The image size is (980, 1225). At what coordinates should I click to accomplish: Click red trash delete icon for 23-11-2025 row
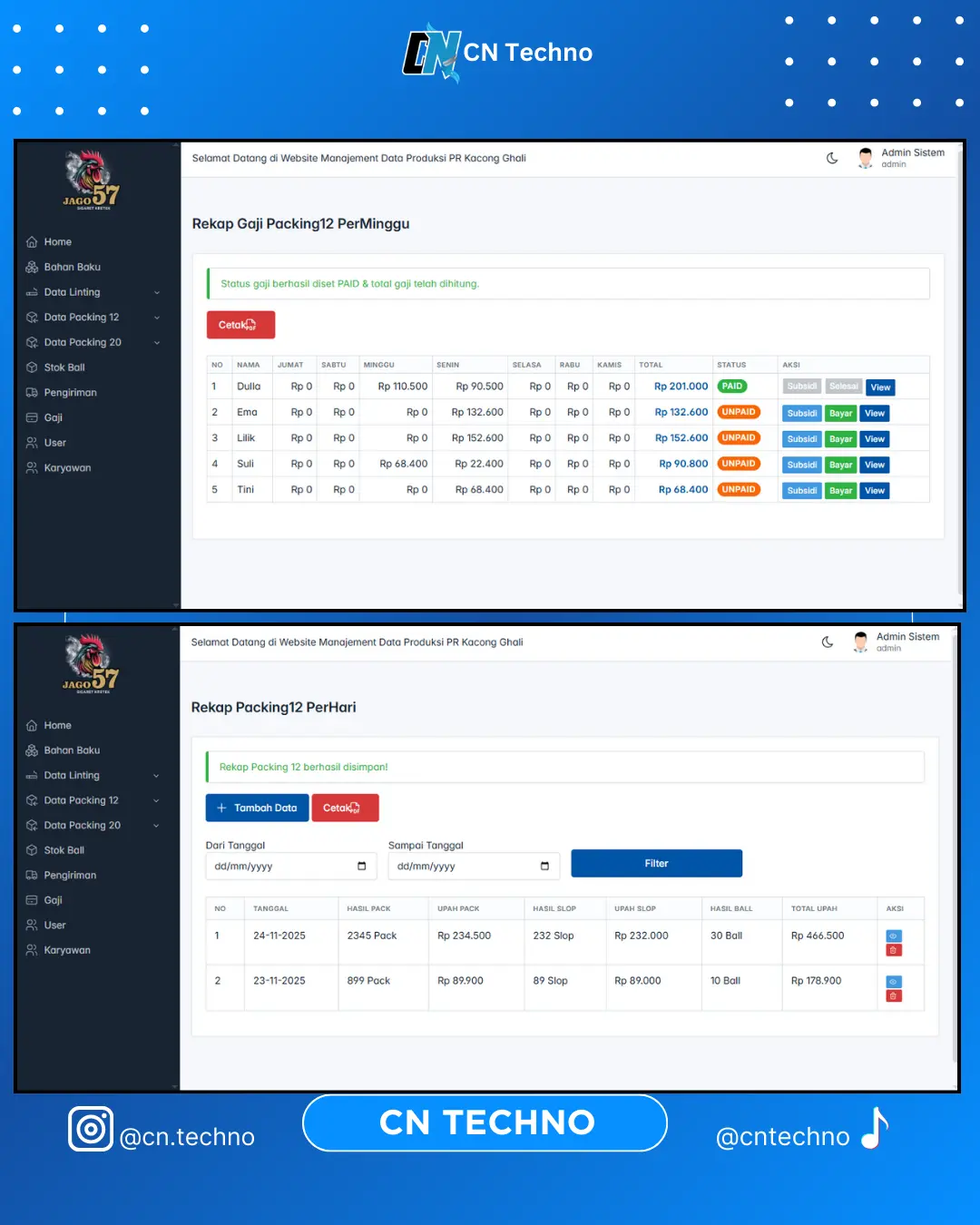tap(894, 996)
